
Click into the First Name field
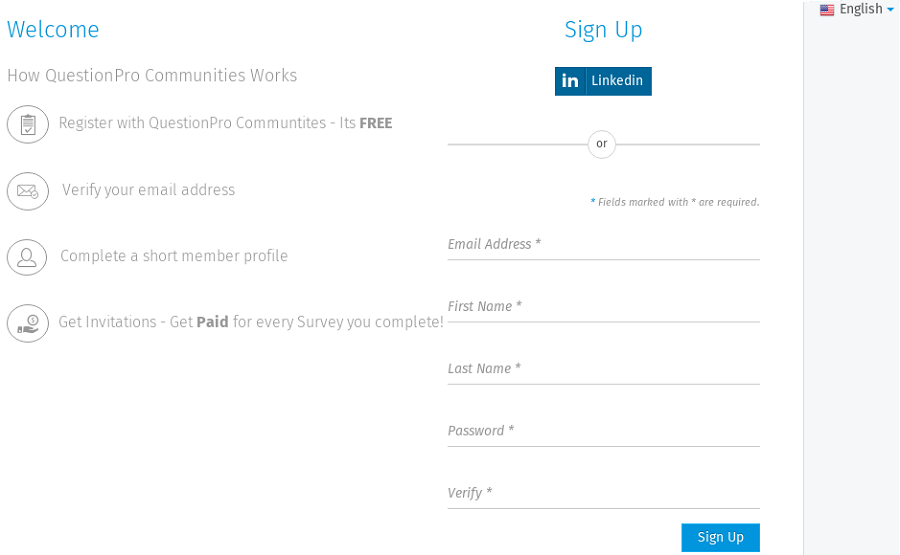coord(603,307)
